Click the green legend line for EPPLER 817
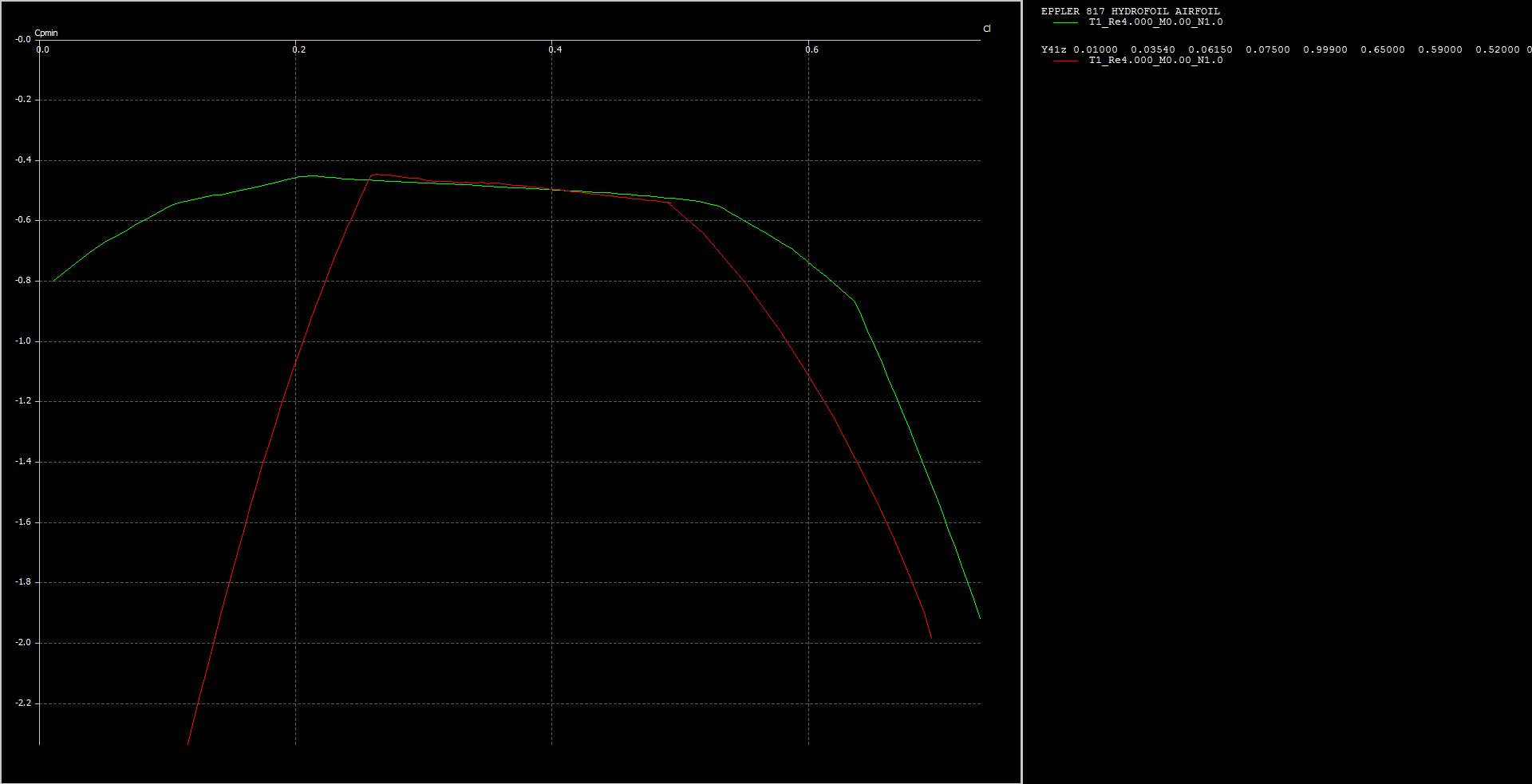The image size is (1532, 784). [x=1065, y=22]
